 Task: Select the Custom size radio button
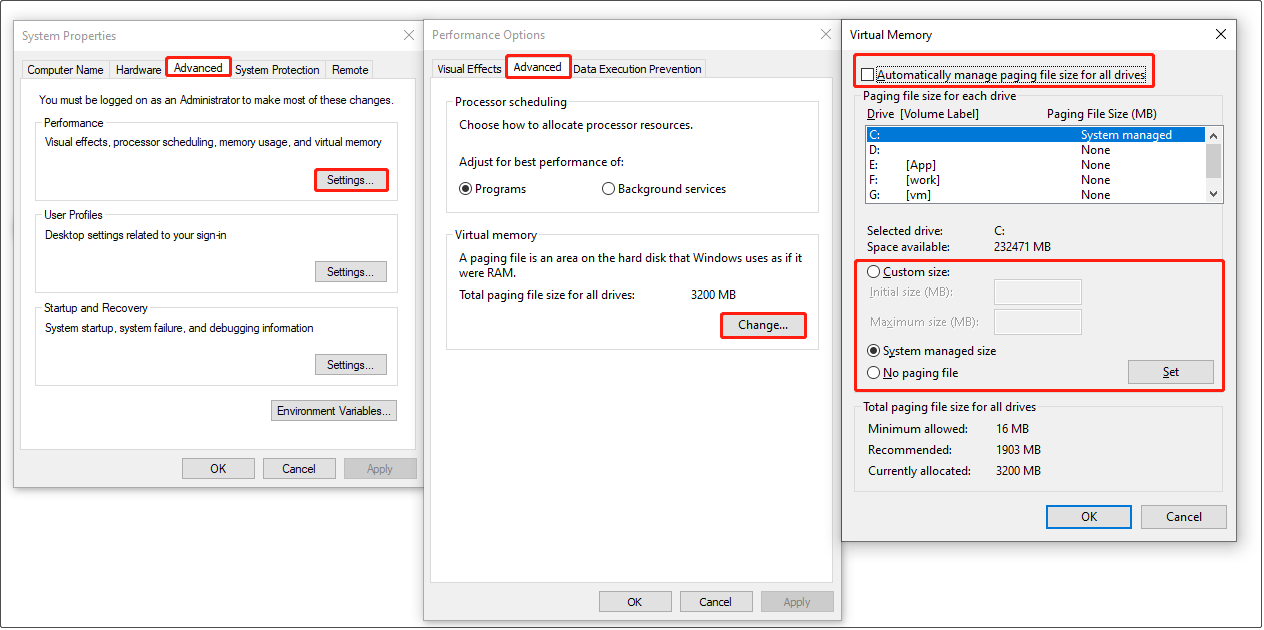pyautogui.click(x=875, y=271)
